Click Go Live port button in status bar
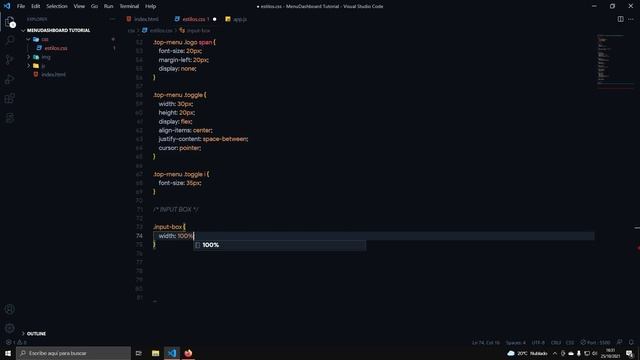 [x=596, y=342]
